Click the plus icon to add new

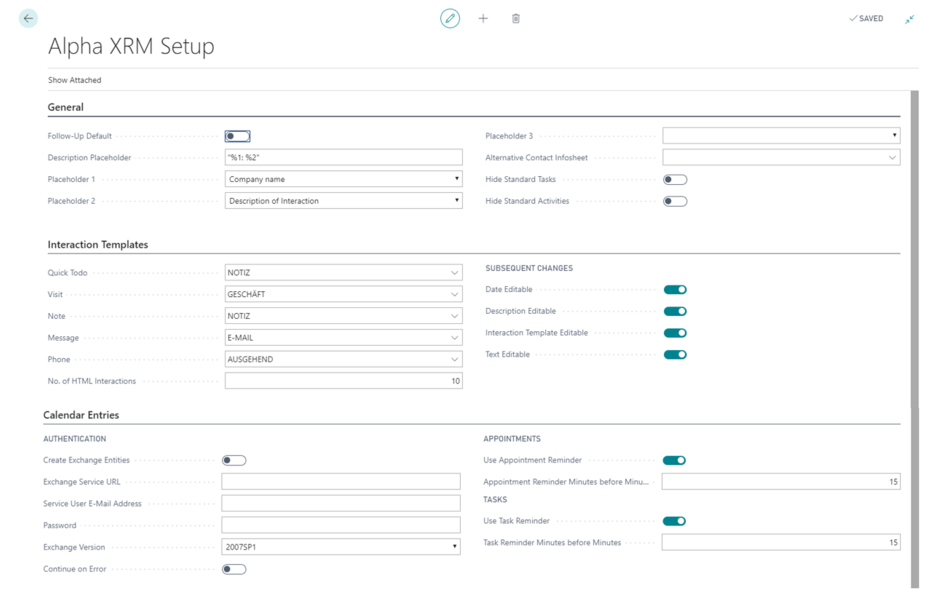(483, 18)
